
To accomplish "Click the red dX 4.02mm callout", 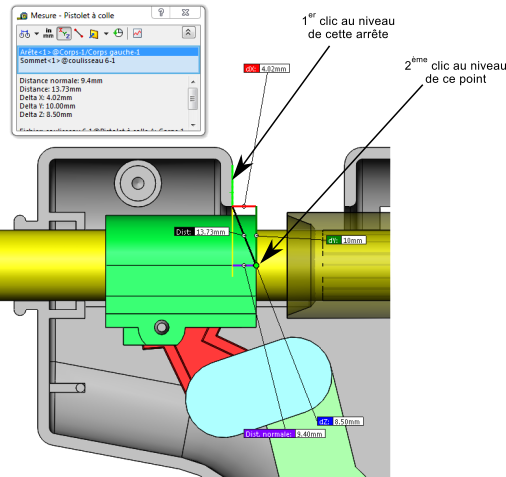I will click(266, 69).
